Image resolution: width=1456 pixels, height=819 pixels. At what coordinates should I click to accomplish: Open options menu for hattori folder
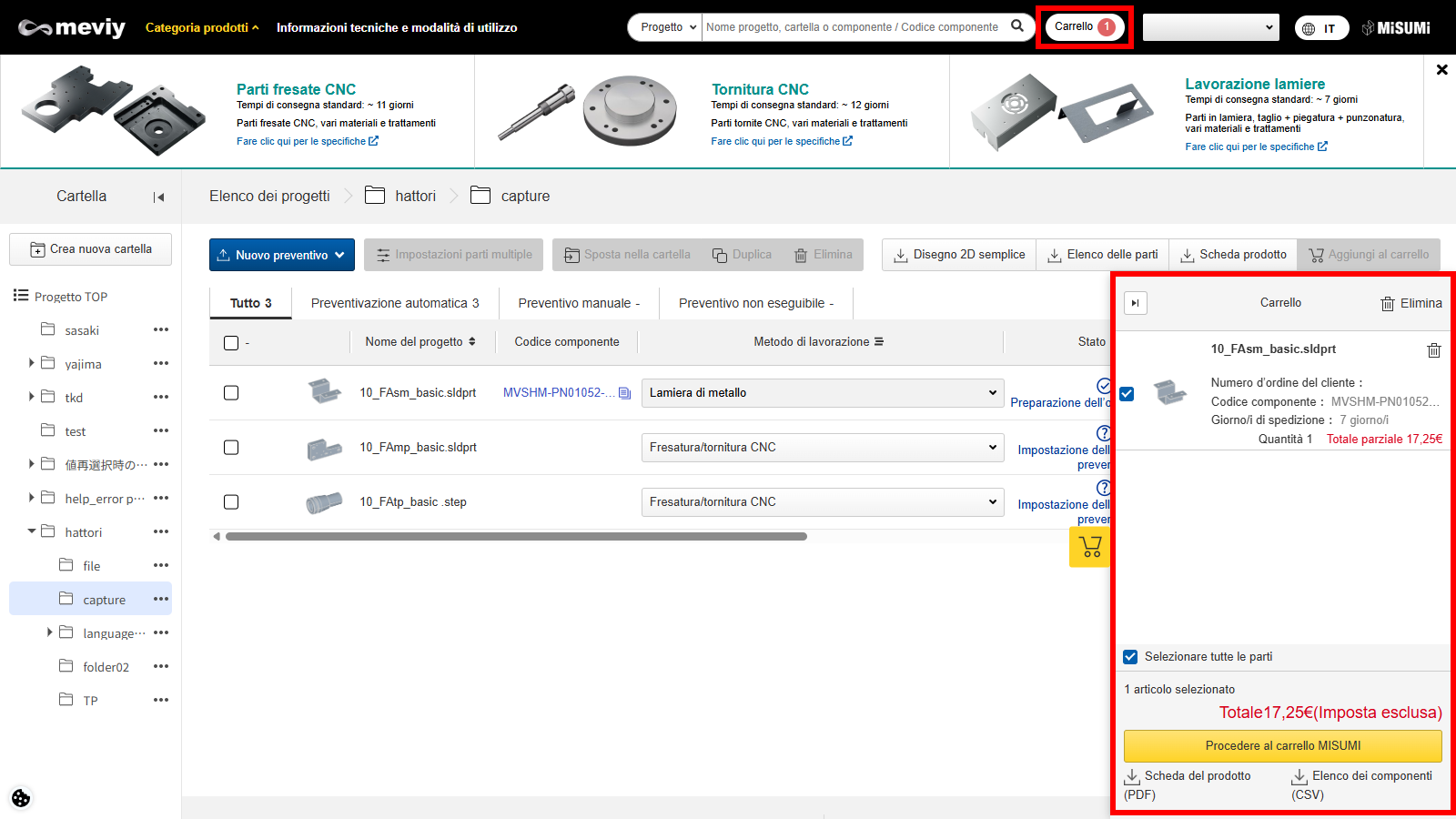click(161, 532)
